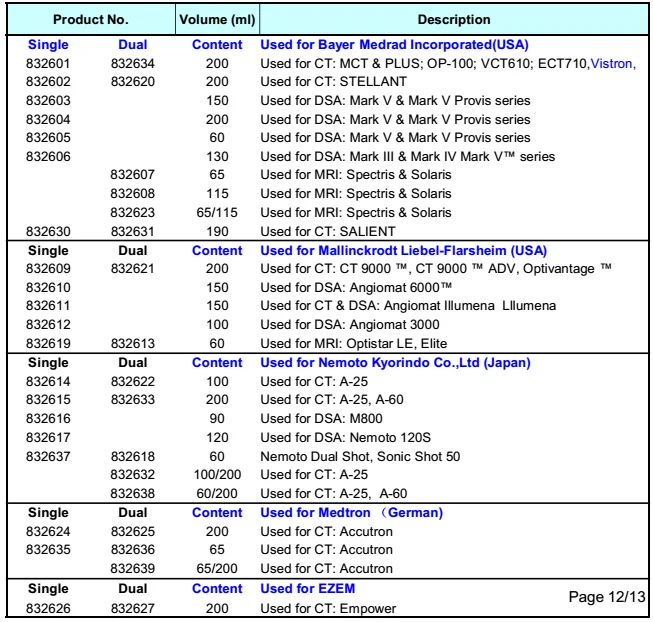Click the 60/200 volume value
The width and height of the screenshot is (653, 622).
coord(217,494)
